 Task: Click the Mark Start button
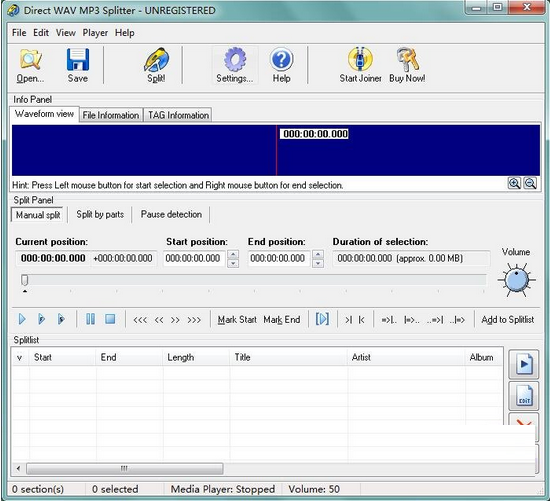(x=237, y=320)
